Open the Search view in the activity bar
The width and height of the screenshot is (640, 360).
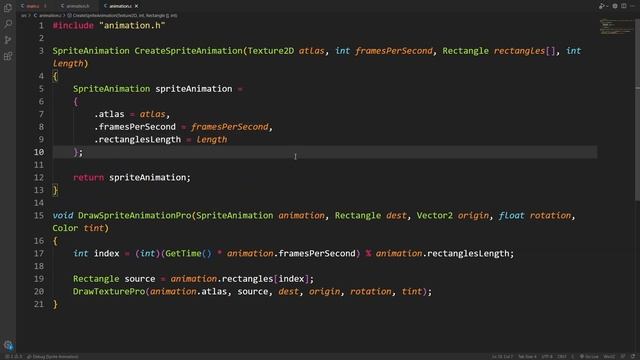pos(8,24)
